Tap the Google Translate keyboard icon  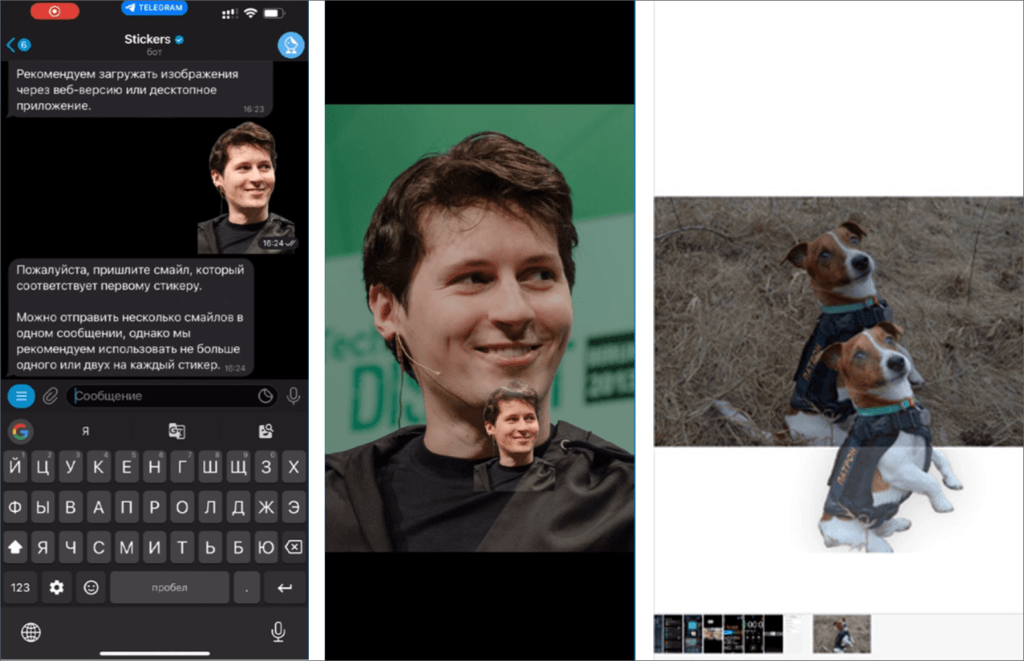(176, 431)
